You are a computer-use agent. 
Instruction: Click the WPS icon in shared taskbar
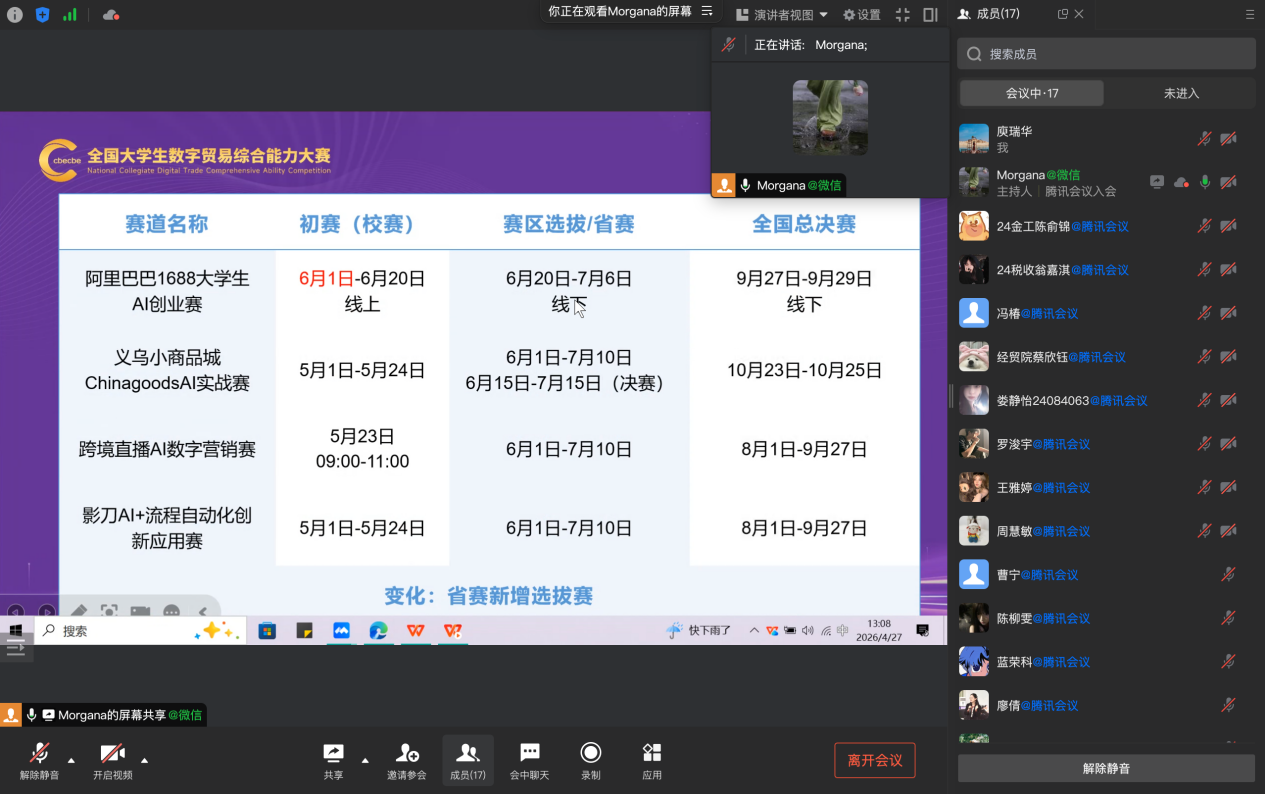pos(415,631)
